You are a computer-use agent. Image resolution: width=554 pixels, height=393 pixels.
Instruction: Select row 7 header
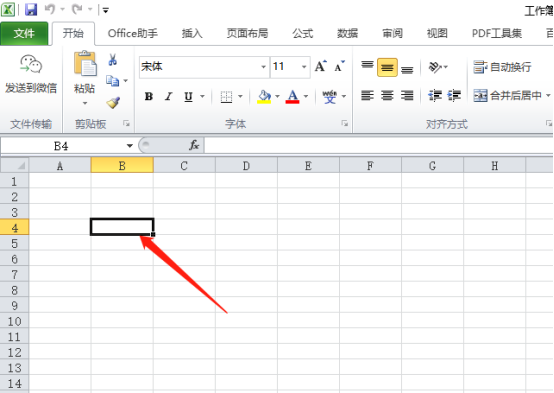(x=14, y=274)
